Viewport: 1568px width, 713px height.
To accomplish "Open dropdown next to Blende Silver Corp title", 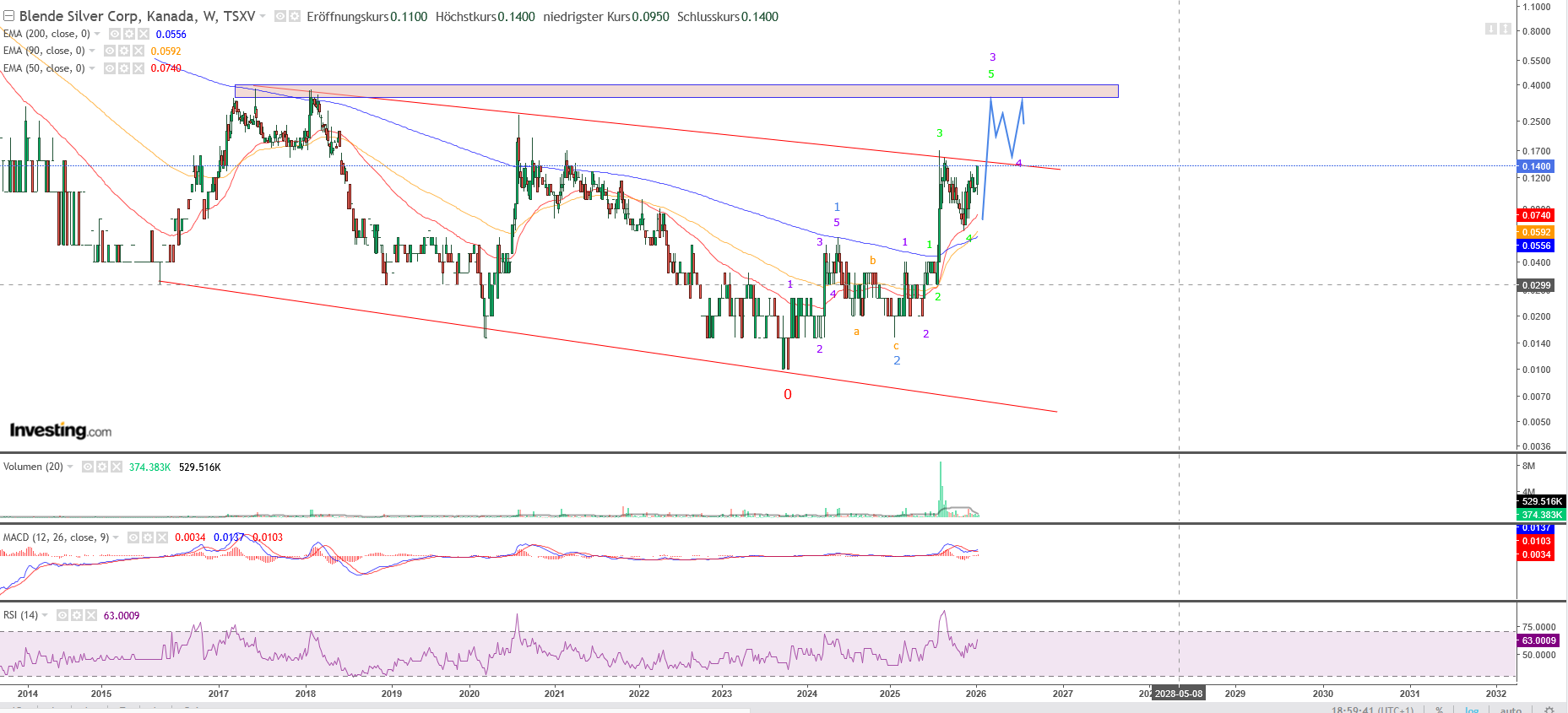I will tap(263, 16).
